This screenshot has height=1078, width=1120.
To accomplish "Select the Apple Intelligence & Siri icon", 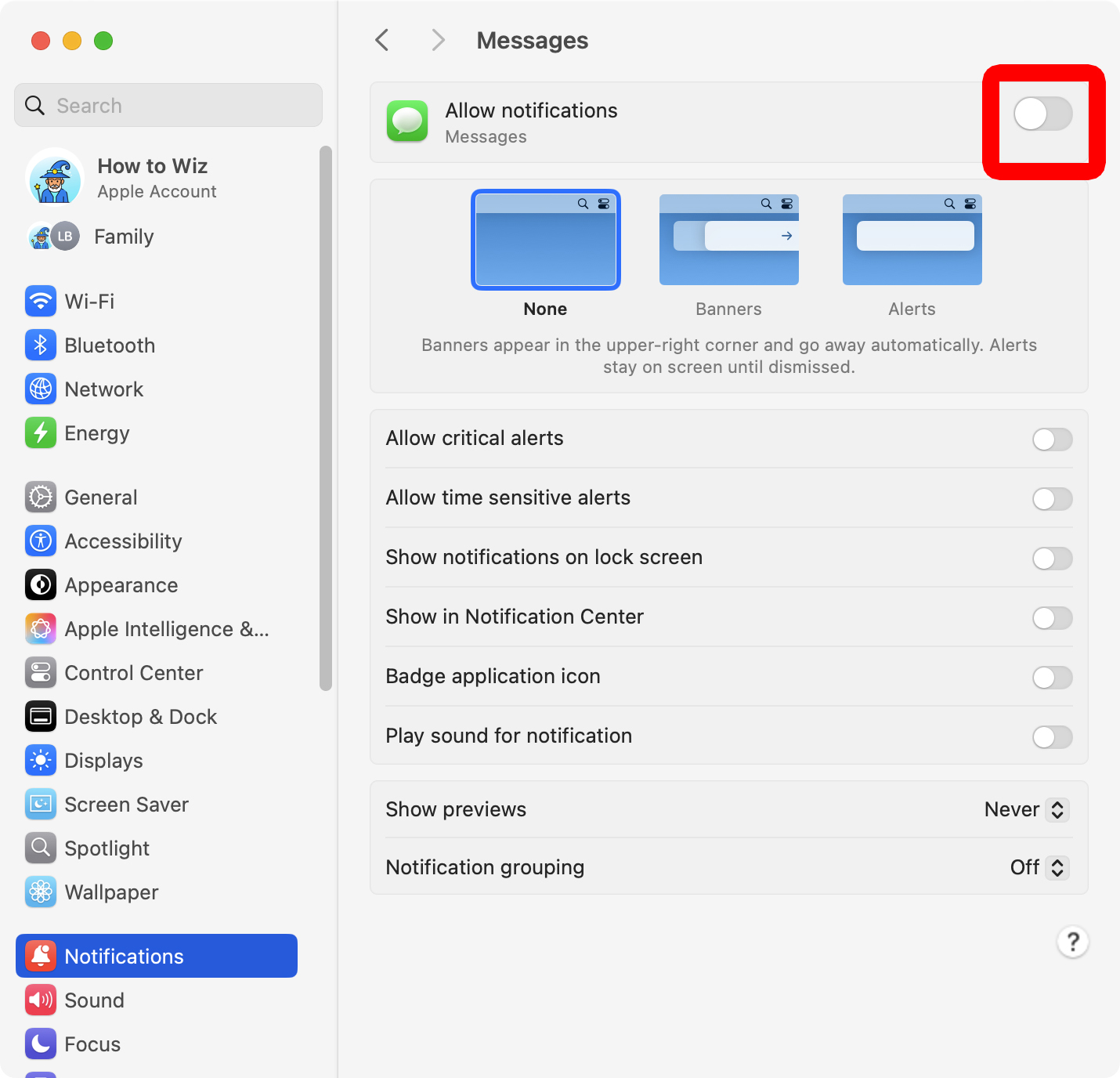I will pyautogui.click(x=41, y=628).
